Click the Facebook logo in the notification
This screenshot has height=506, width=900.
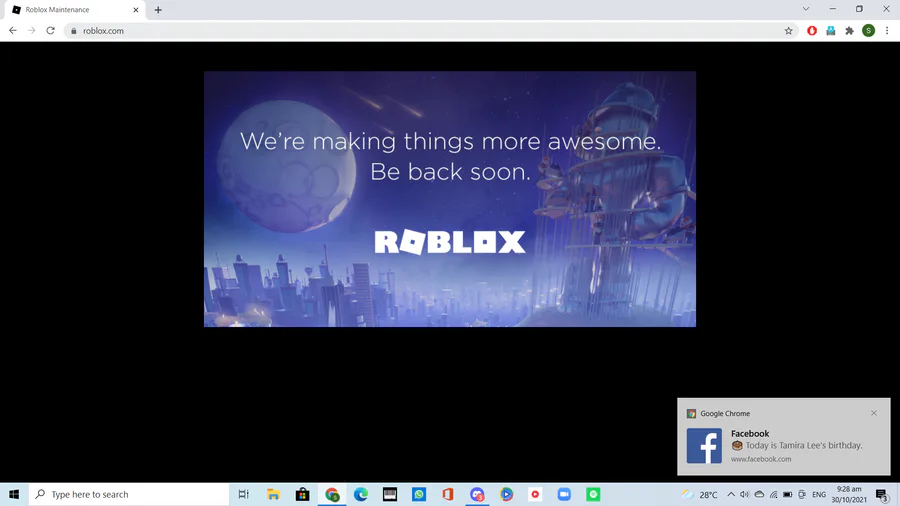(x=704, y=446)
